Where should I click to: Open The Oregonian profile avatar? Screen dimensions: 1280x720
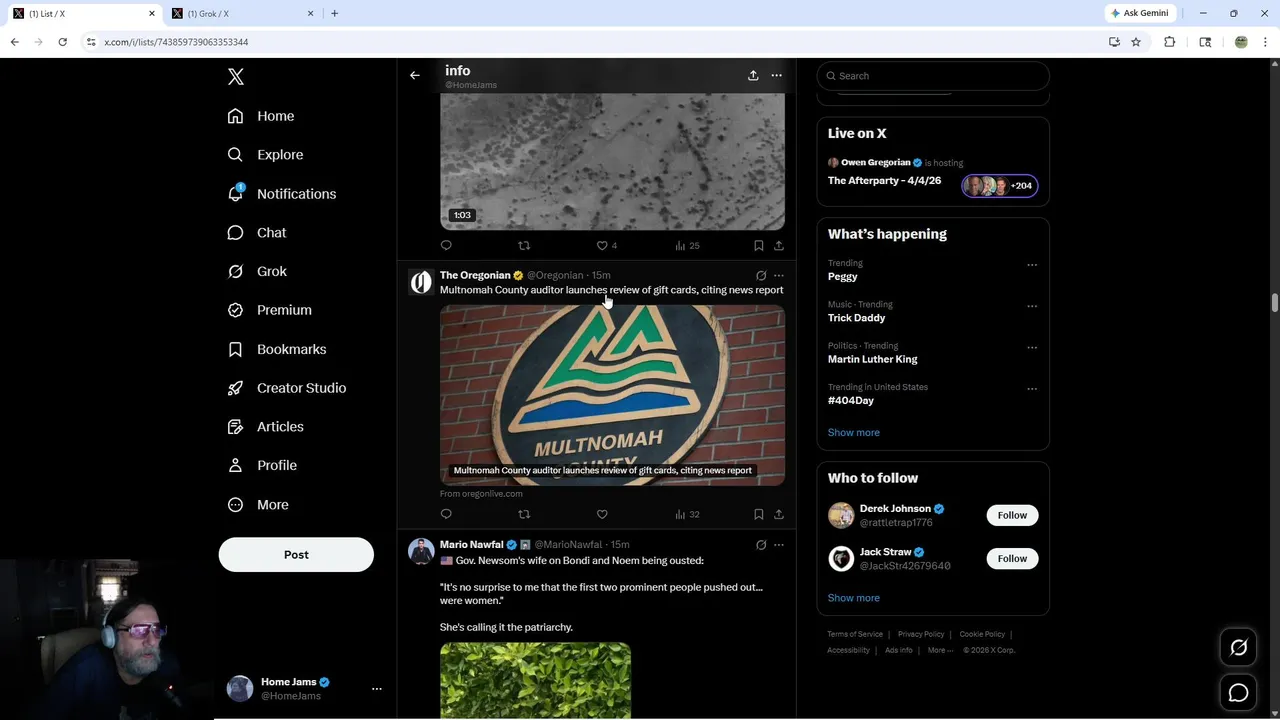click(x=421, y=283)
